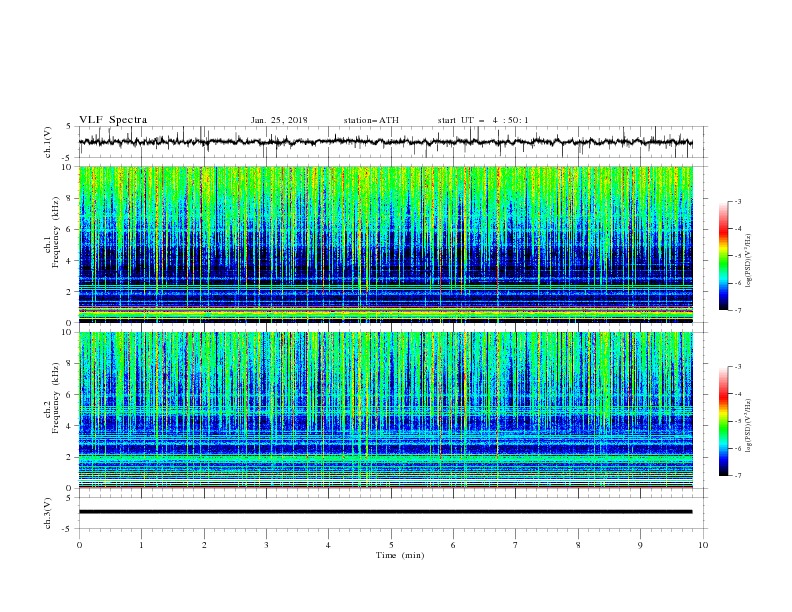
Task: Click the "-7" tick on ch.2 colour bar
Action: click(x=737, y=476)
